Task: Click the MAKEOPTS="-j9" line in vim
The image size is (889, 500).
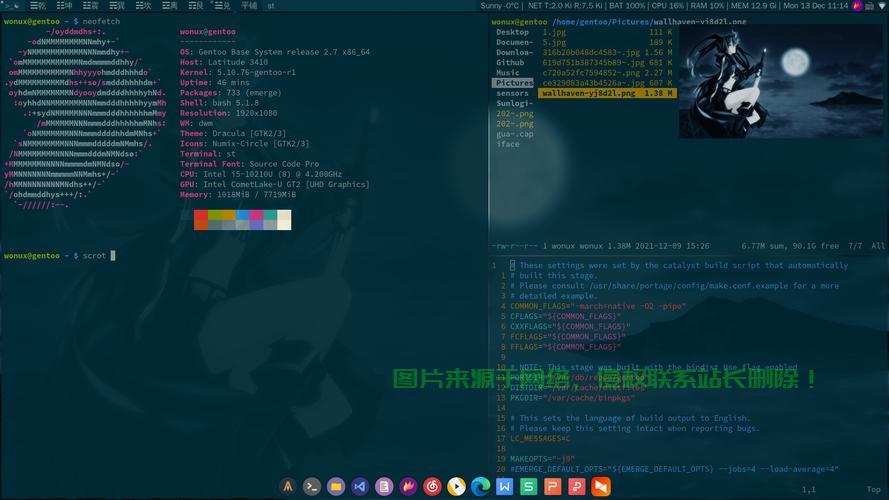Action: [542, 459]
